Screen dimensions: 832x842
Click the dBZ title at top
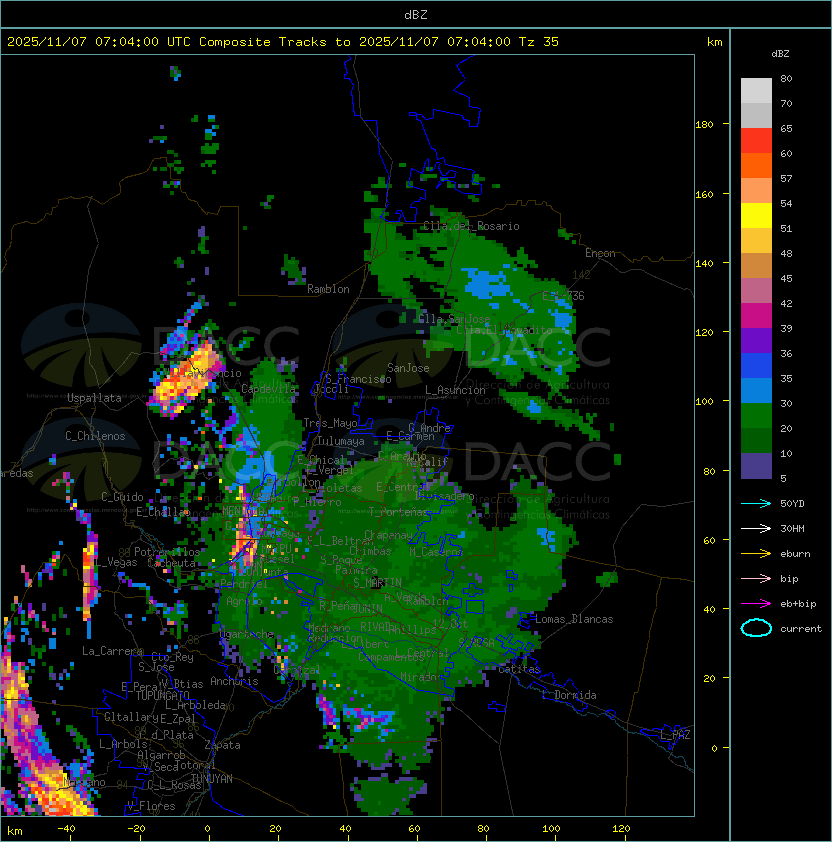tap(416, 15)
